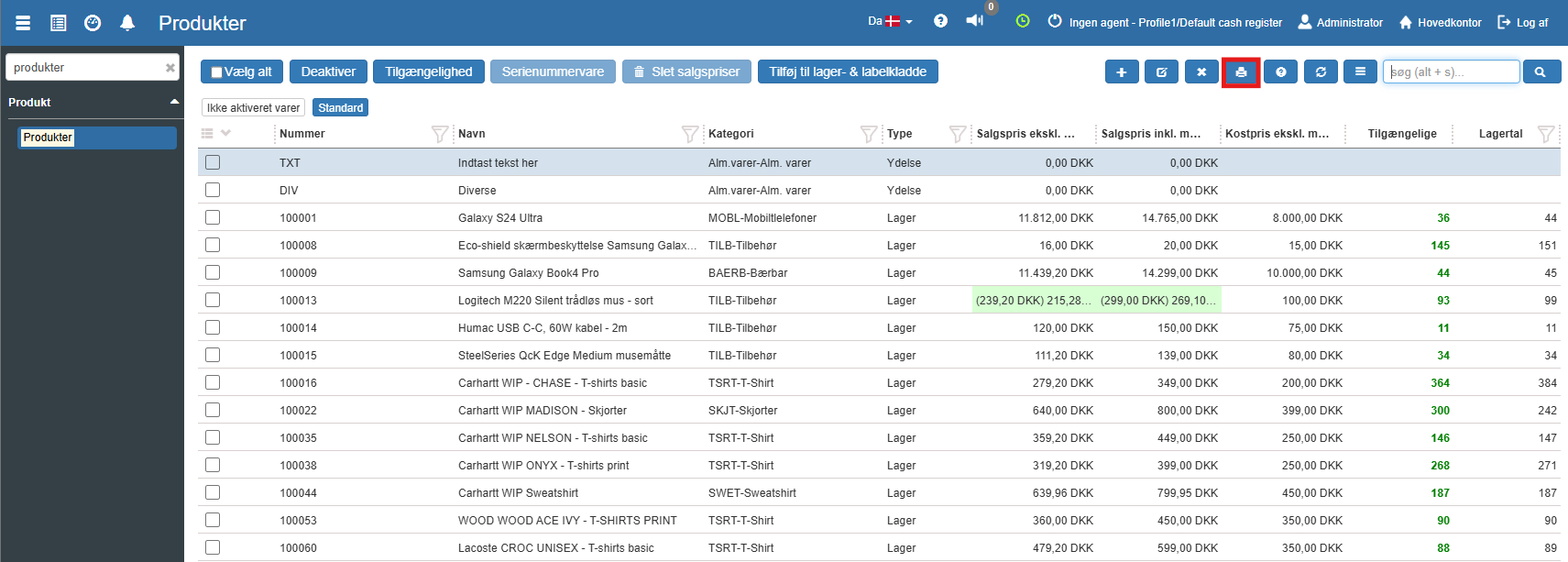This screenshot has height=562, width=1568.
Task: Check the Vælg alt checkbox
Action: click(217, 72)
